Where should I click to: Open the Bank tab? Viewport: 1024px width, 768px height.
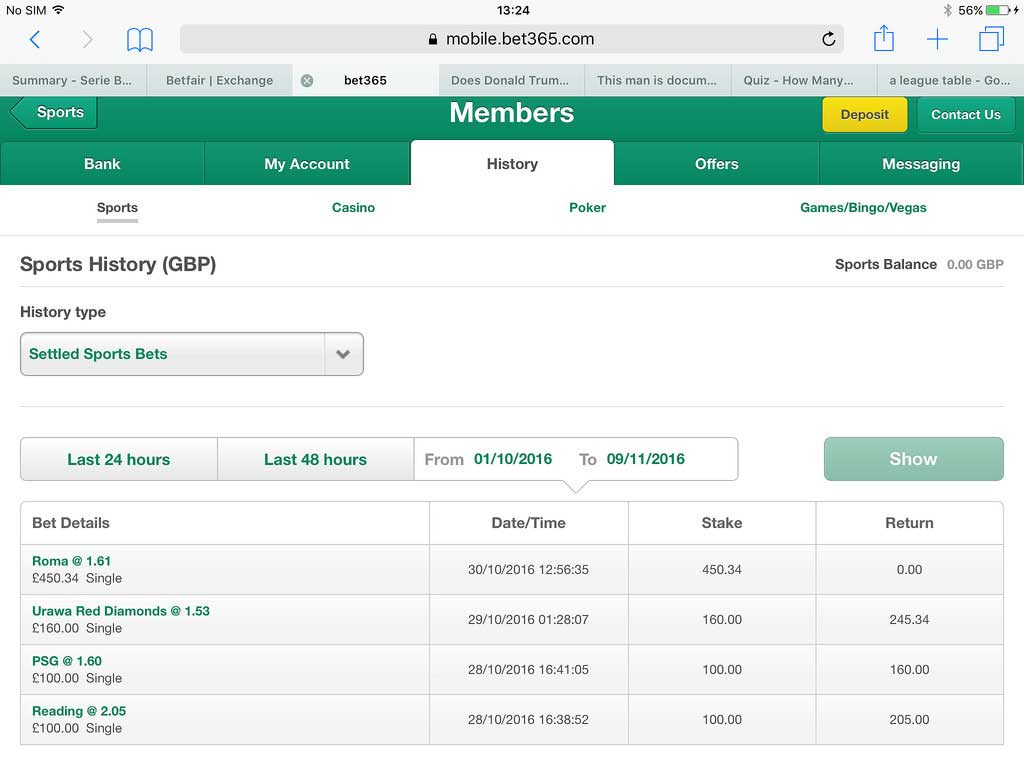[102, 163]
